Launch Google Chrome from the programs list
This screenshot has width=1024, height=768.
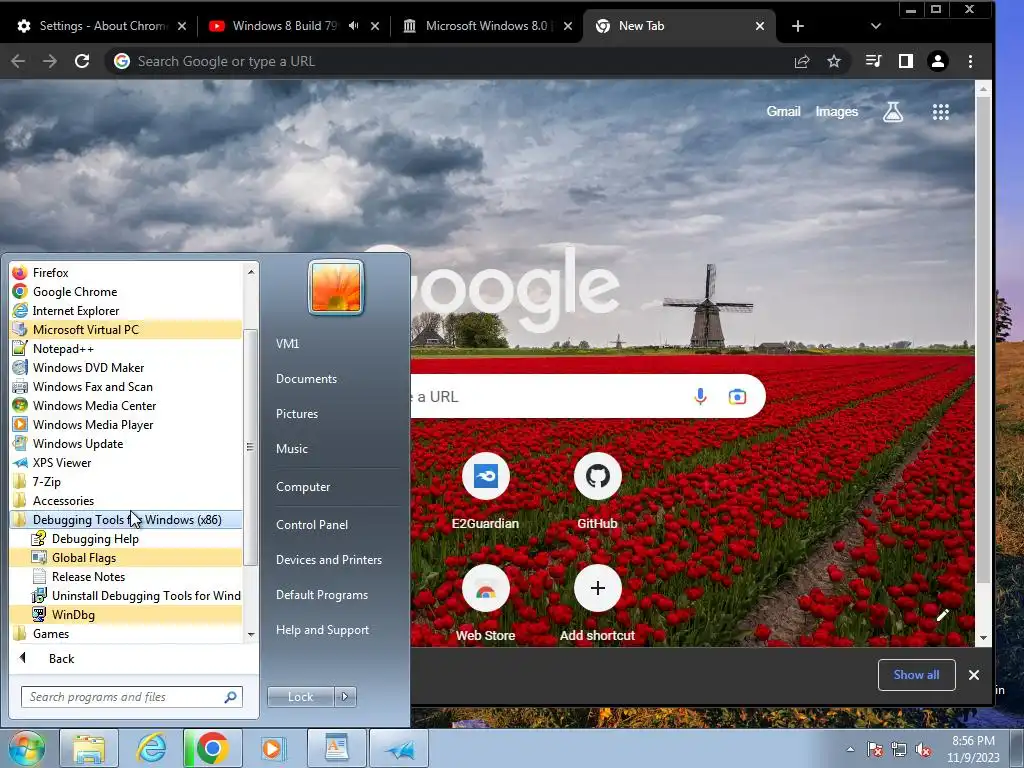coord(126,291)
